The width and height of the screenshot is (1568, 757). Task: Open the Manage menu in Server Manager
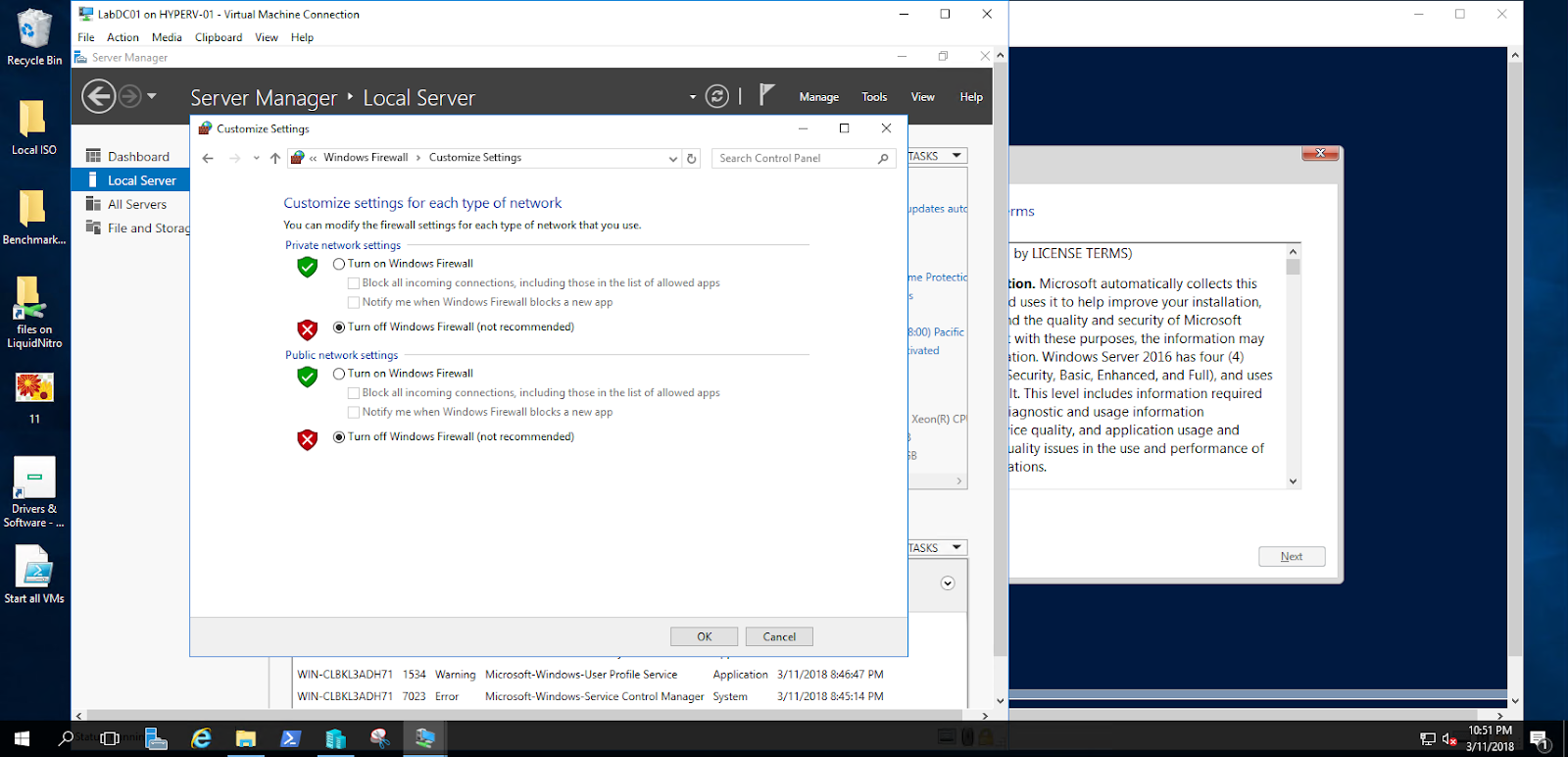pyautogui.click(x=819, y=97)
